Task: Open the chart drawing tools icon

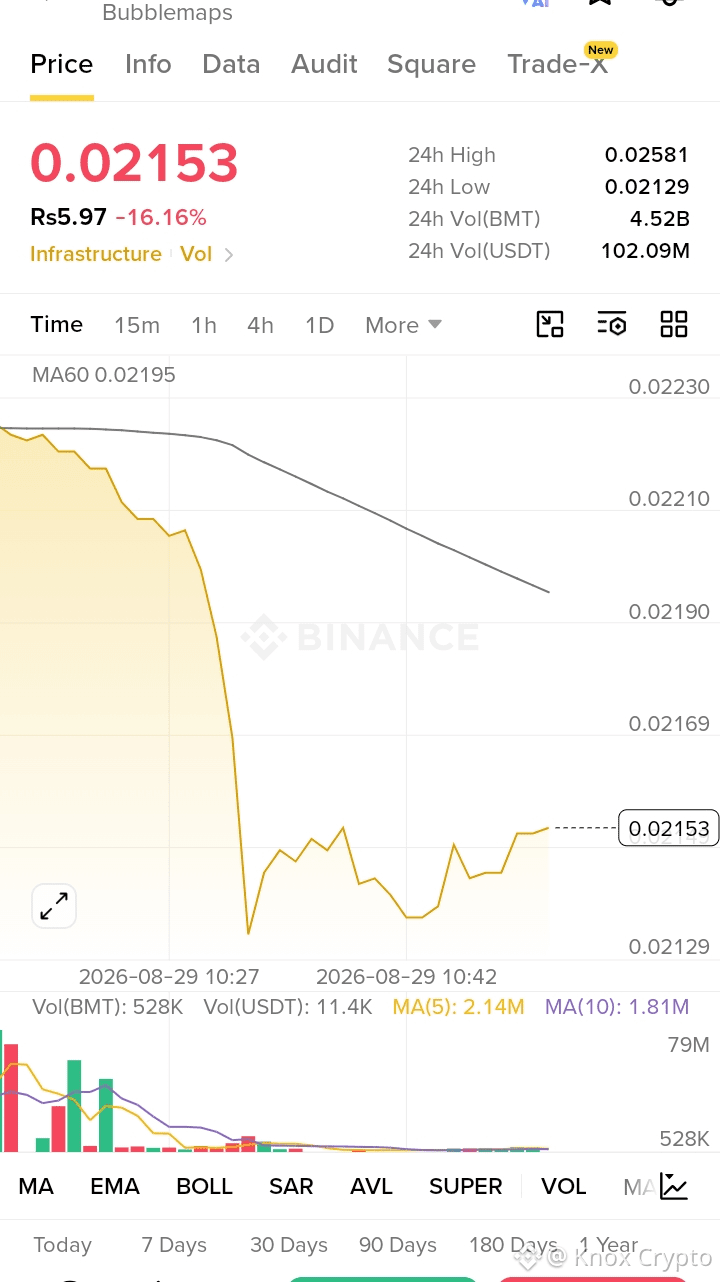Action: coord(550,324)
